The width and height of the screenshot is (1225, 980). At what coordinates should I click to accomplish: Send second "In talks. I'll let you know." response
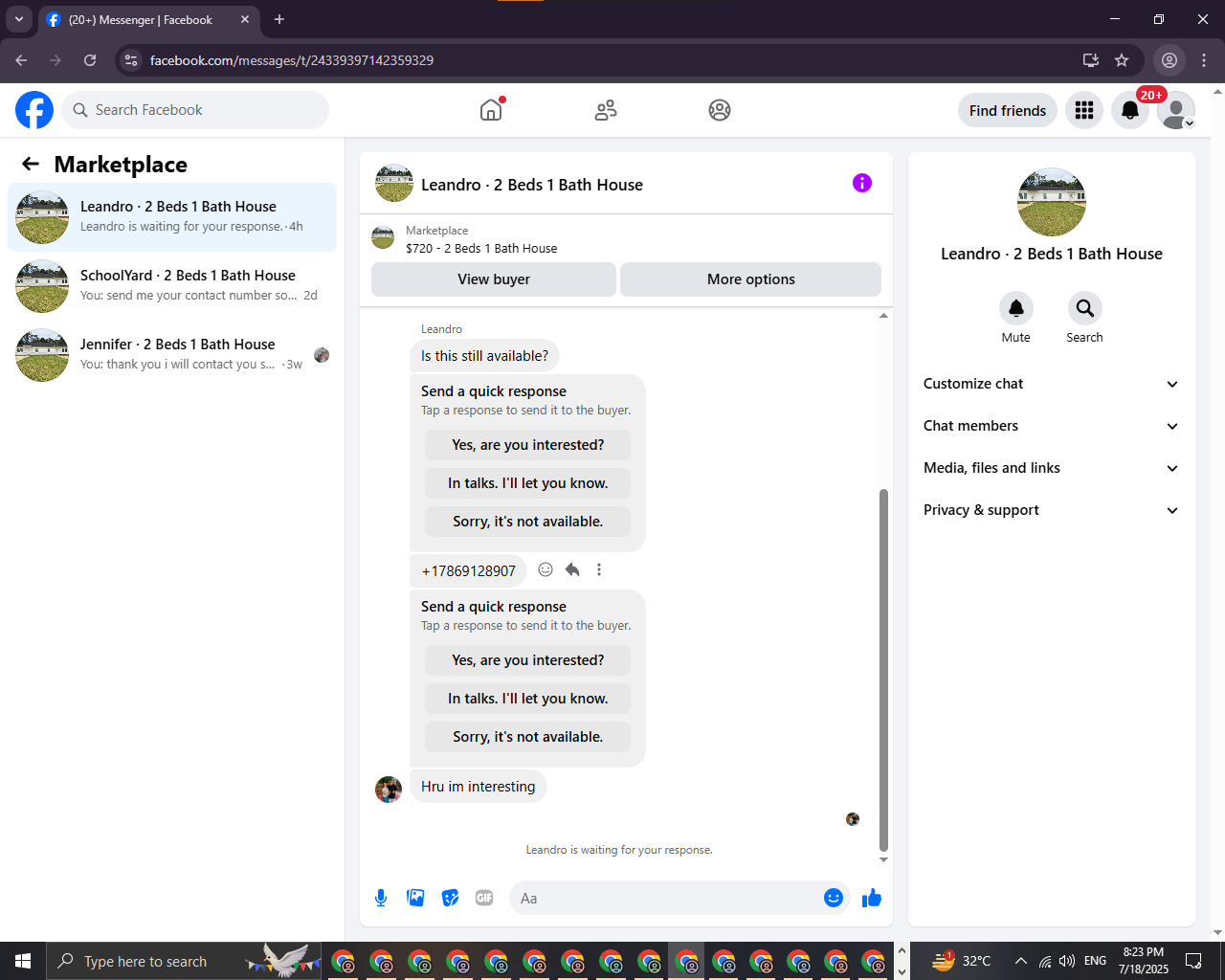pos(528,699)
